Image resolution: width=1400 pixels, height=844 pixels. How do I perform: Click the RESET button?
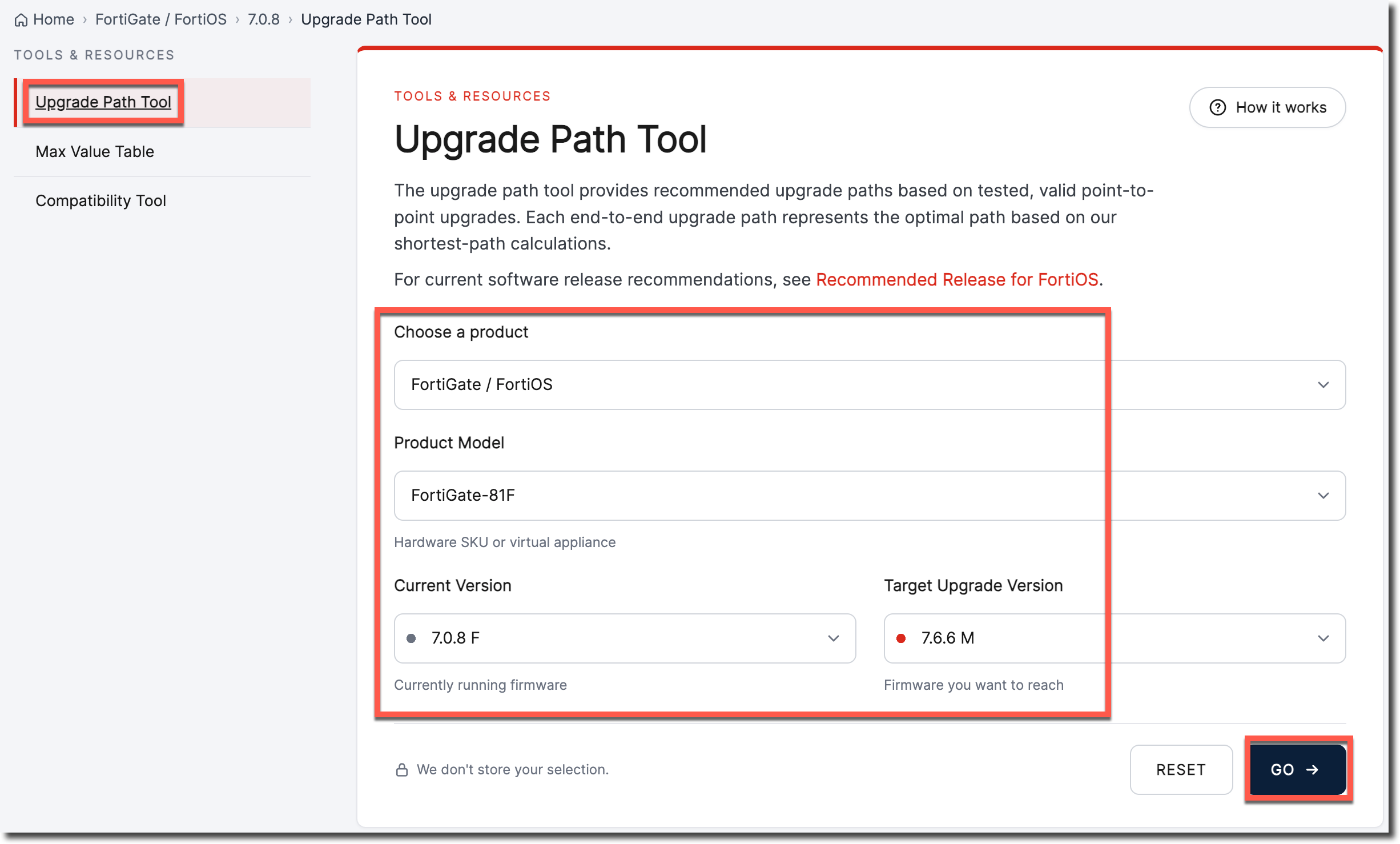coord(1181,770)
